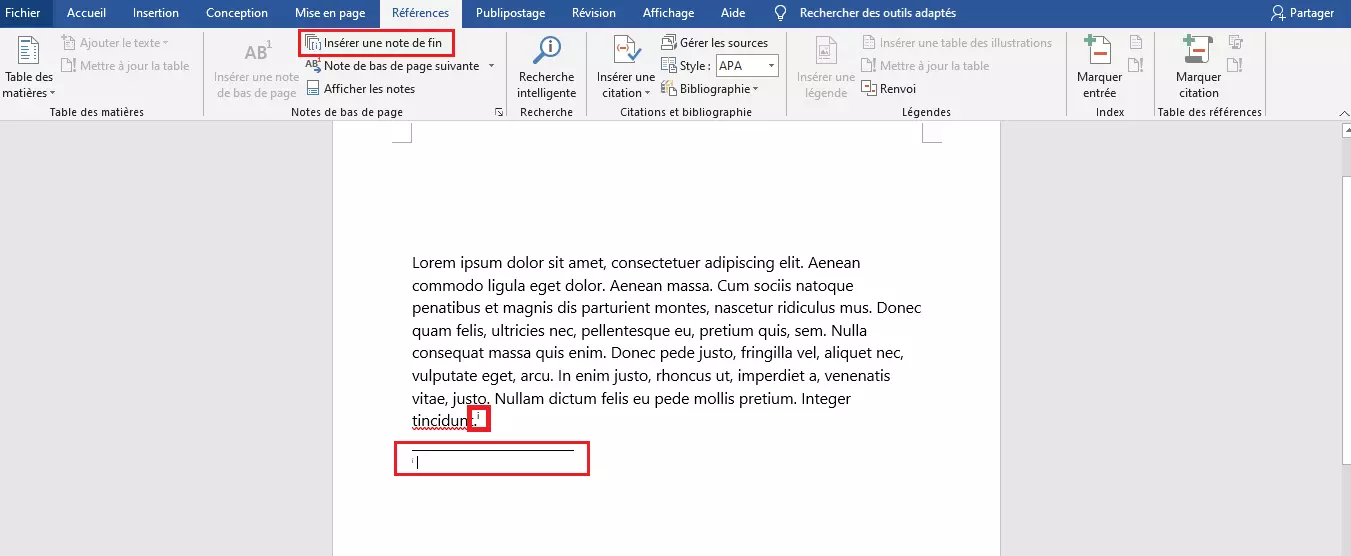Open the Aide tab
Screen dimensions: 1351x556
733,13
